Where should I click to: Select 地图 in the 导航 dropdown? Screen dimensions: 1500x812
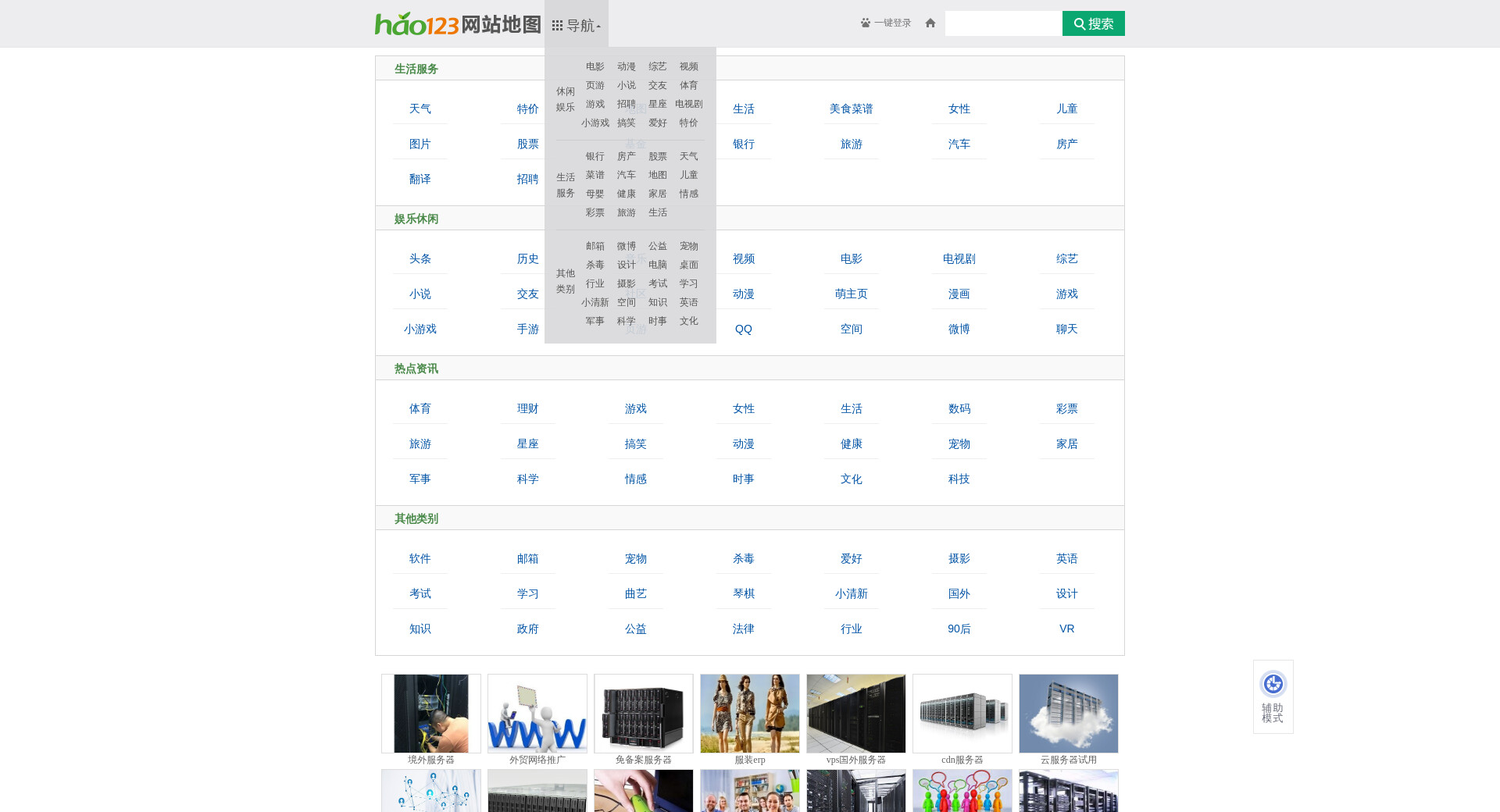658,175
